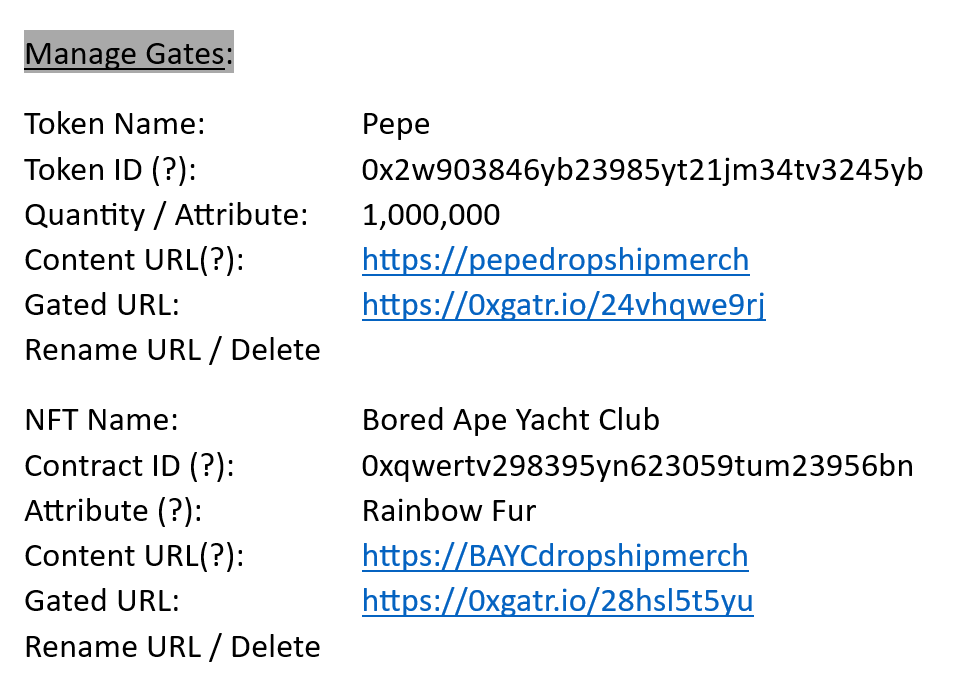Select the Rainbow Fur attribute value
973x685 pixels.
pyautogui.click(x=449, y=511)
